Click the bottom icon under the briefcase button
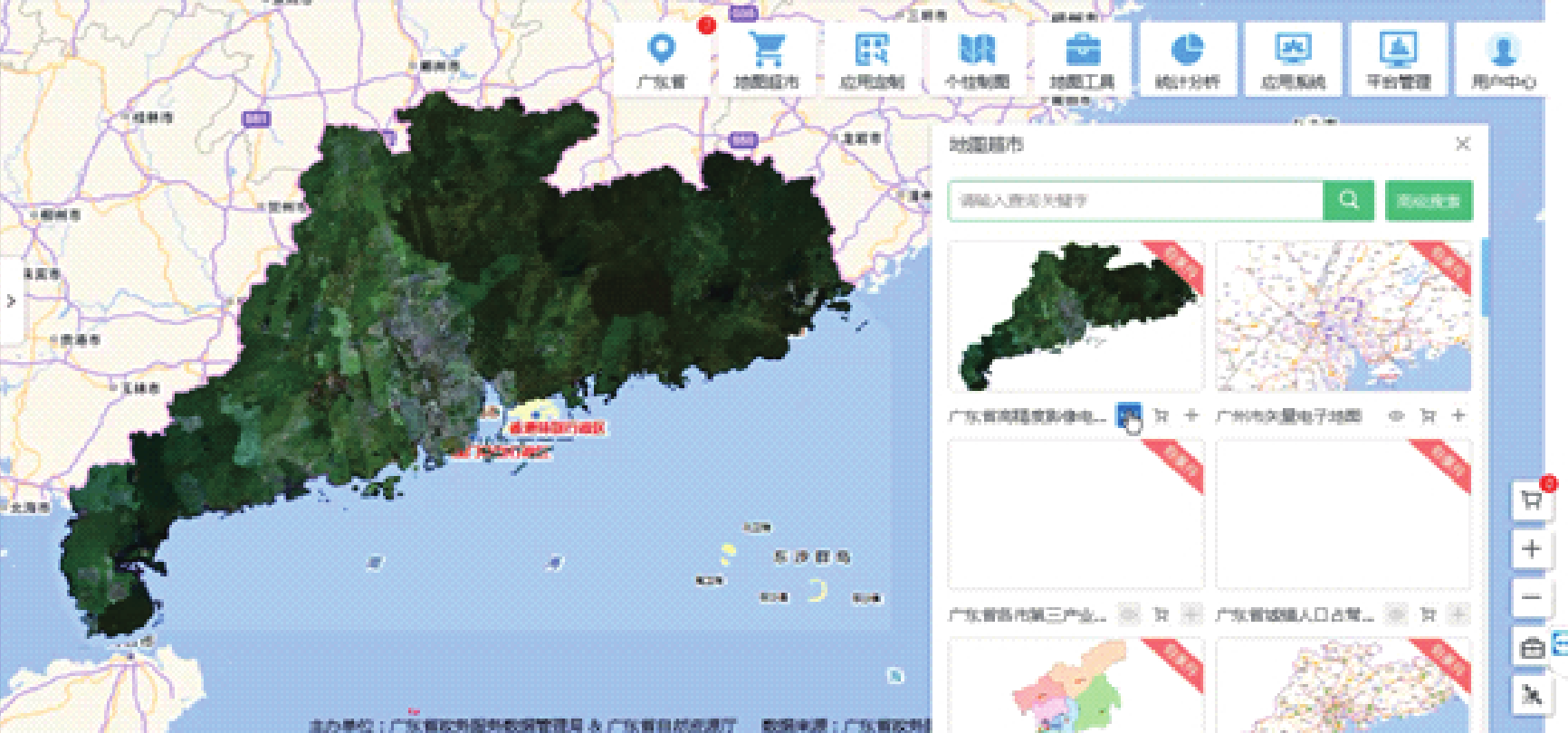The width and height of the screenshot is (1568, 733). [1532, 695]
